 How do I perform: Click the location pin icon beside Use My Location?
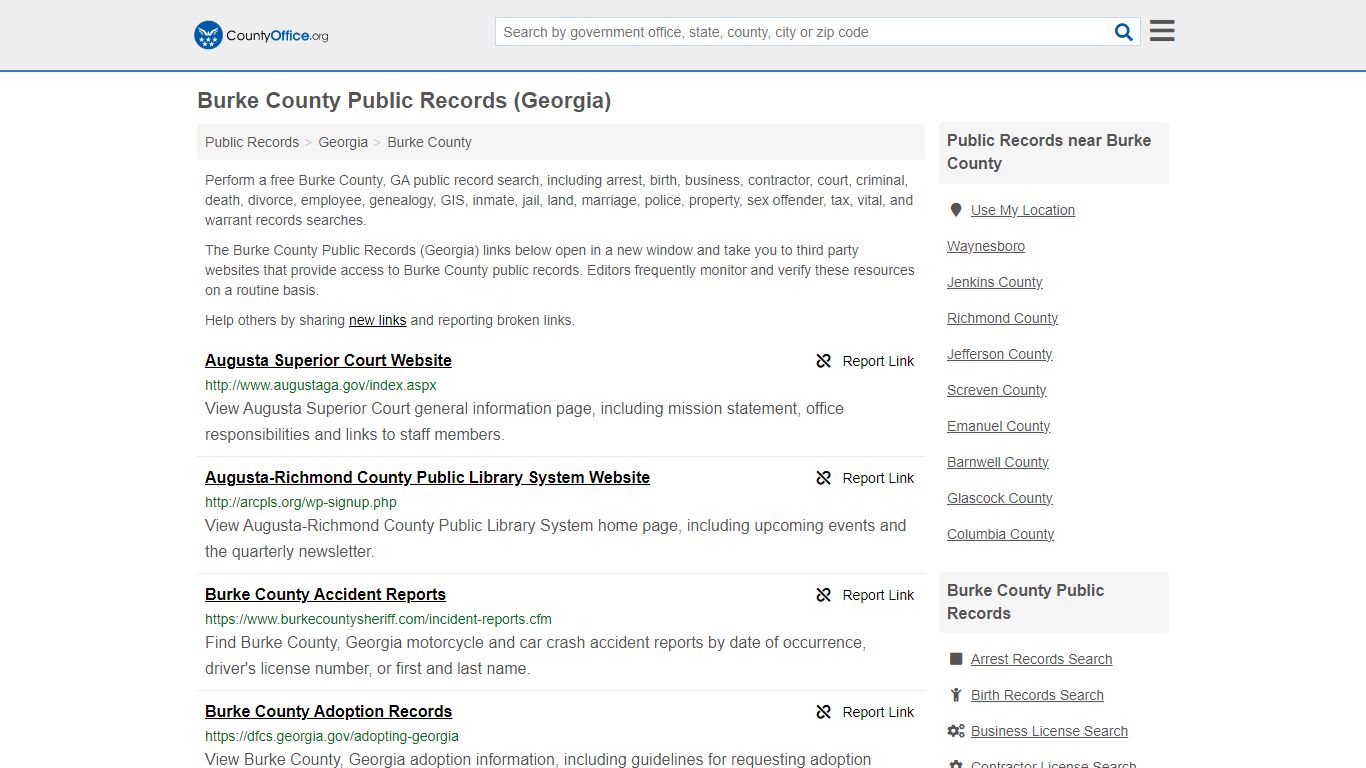click(956, 210)
